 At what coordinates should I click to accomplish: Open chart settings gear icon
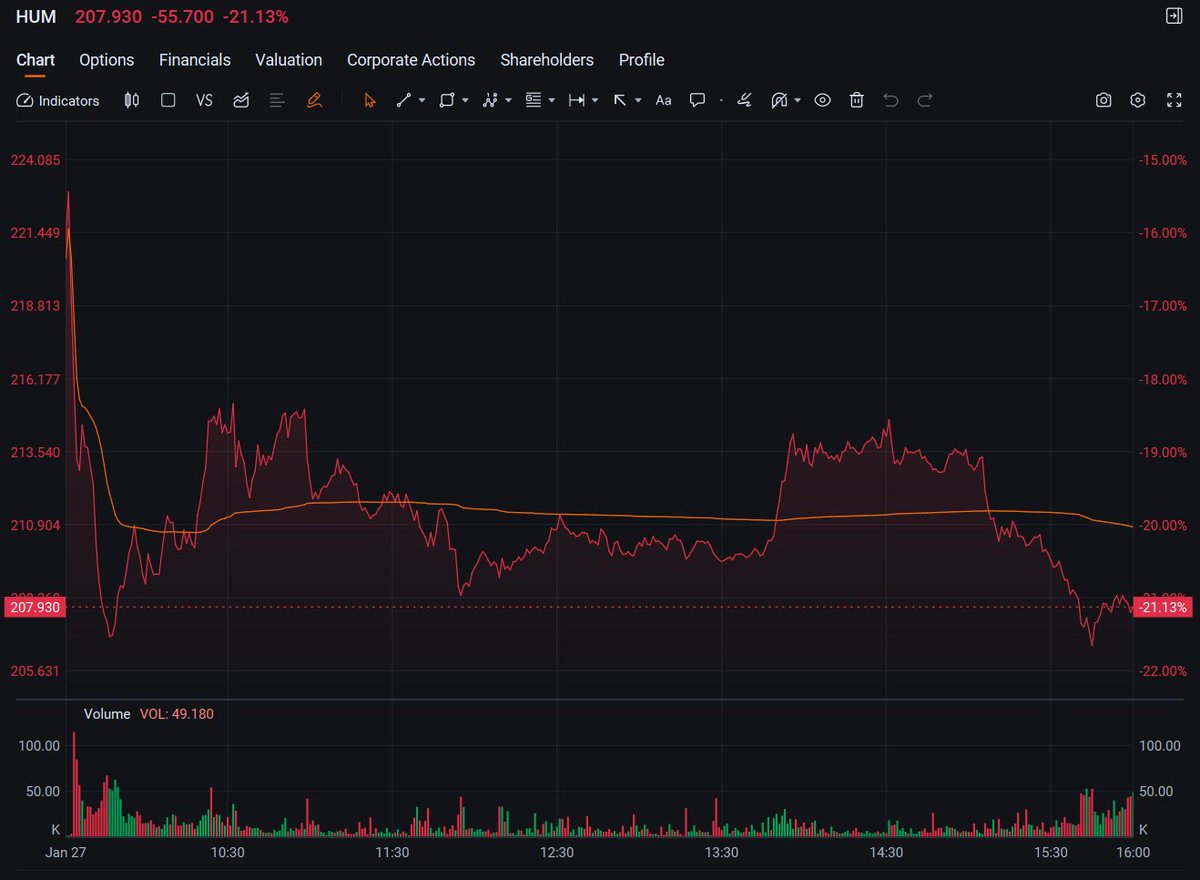(1138, 100)
